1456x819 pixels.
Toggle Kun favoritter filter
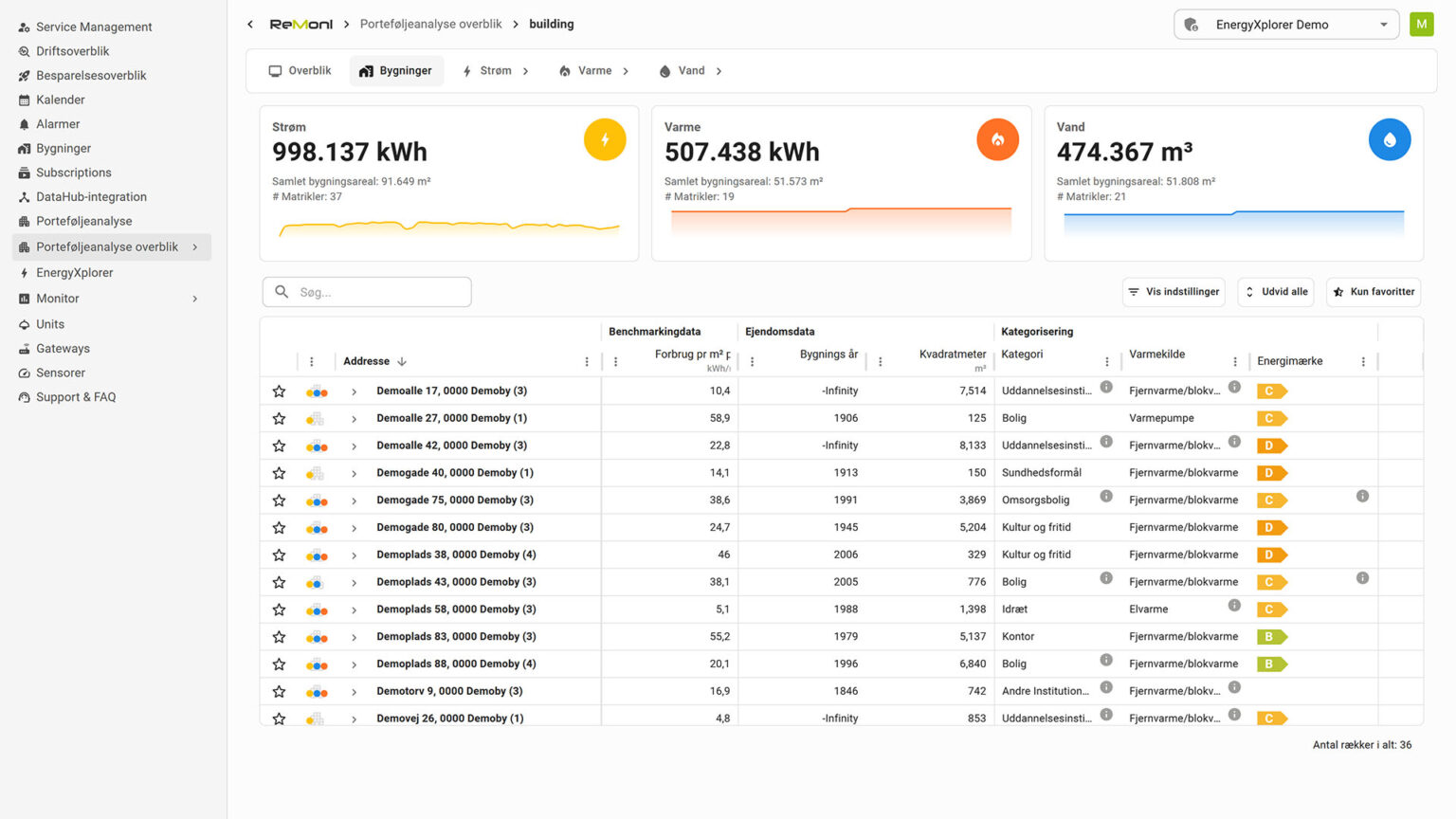[1373, 292]
